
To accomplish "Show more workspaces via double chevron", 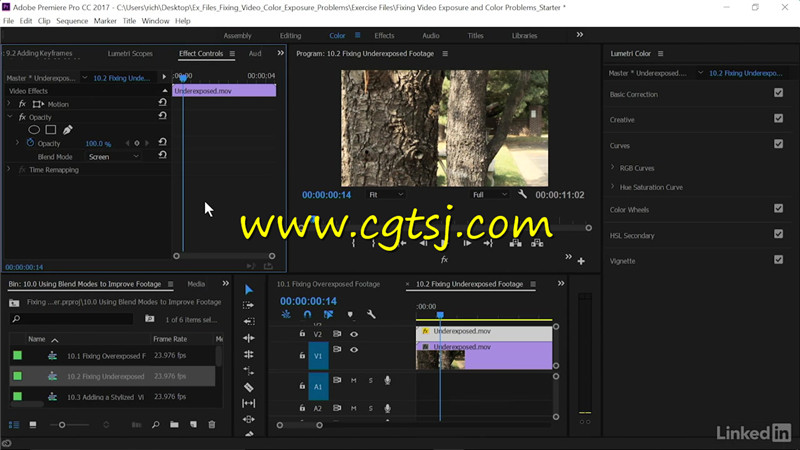I will coord(580,35).
